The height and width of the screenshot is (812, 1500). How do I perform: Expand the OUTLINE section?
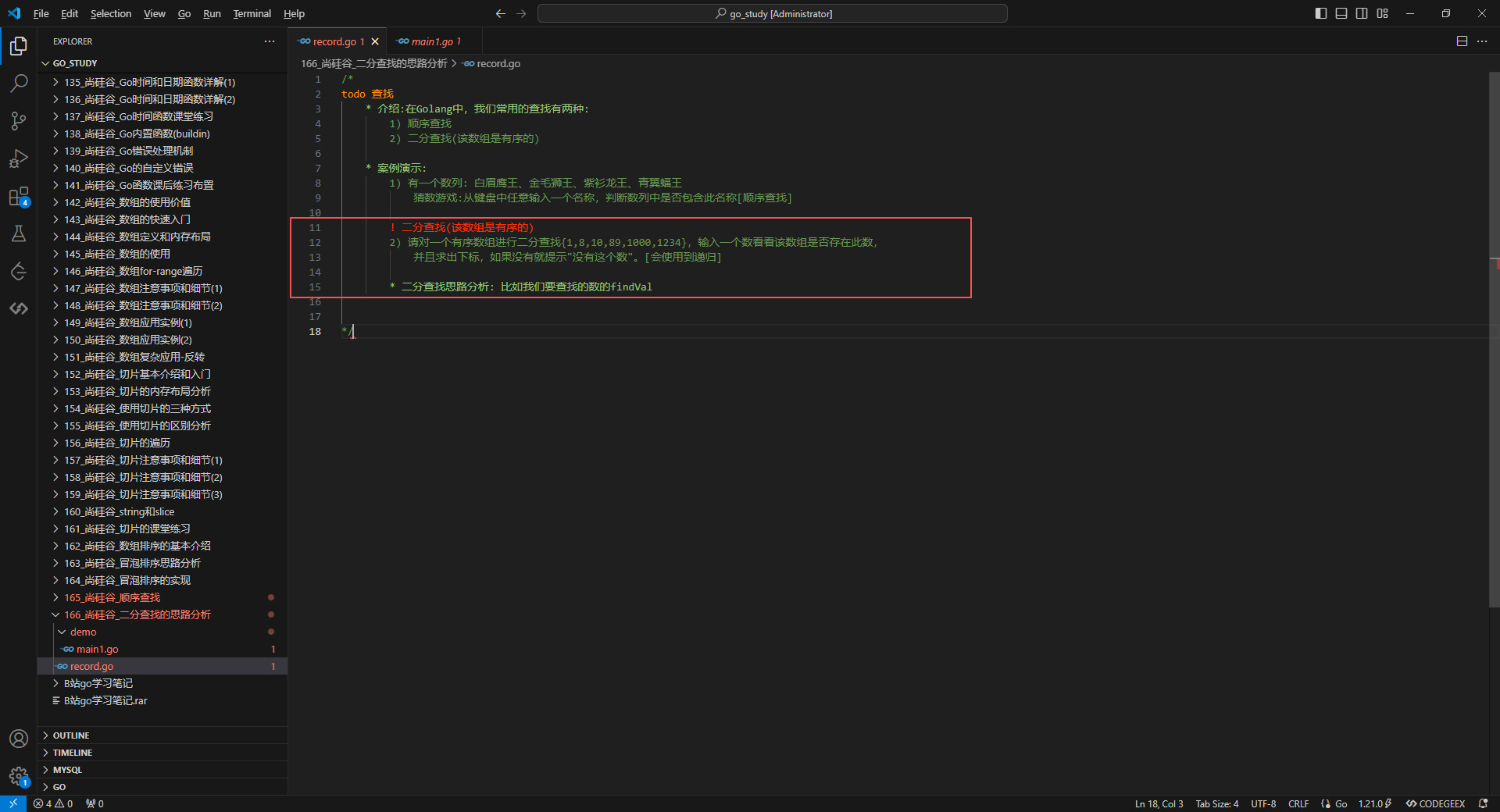click(x=162, y=735)
